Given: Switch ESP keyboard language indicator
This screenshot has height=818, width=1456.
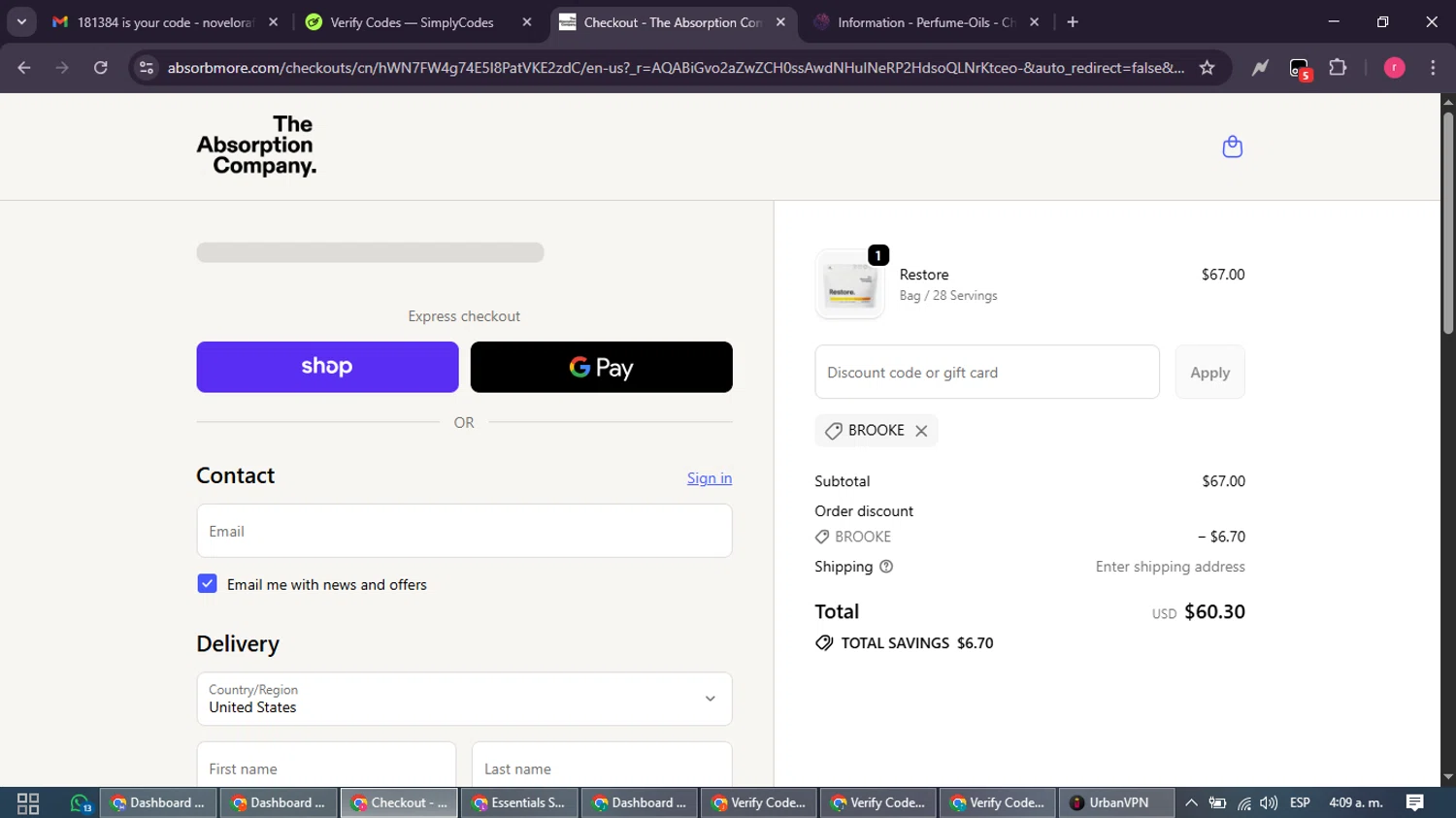Looking at the screenshot, I should click(x=1300, y=802).
